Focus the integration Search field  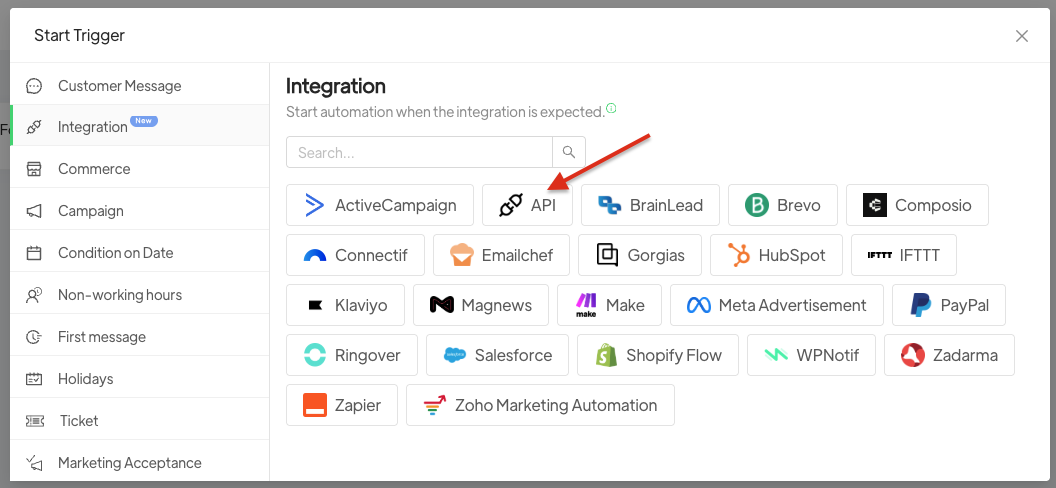[419, 152]
